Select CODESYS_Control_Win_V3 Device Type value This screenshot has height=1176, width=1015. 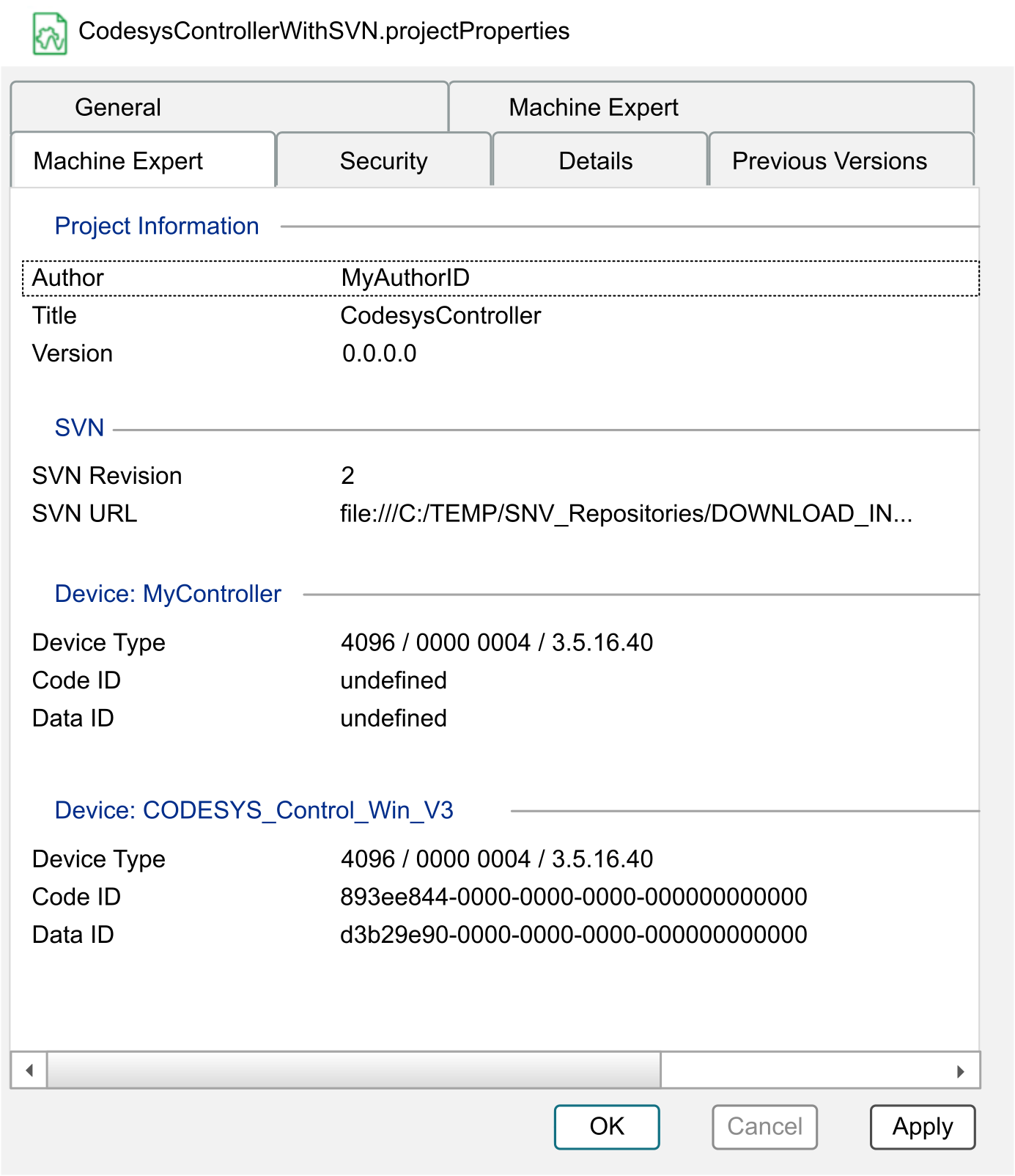(x=497, y=859)
